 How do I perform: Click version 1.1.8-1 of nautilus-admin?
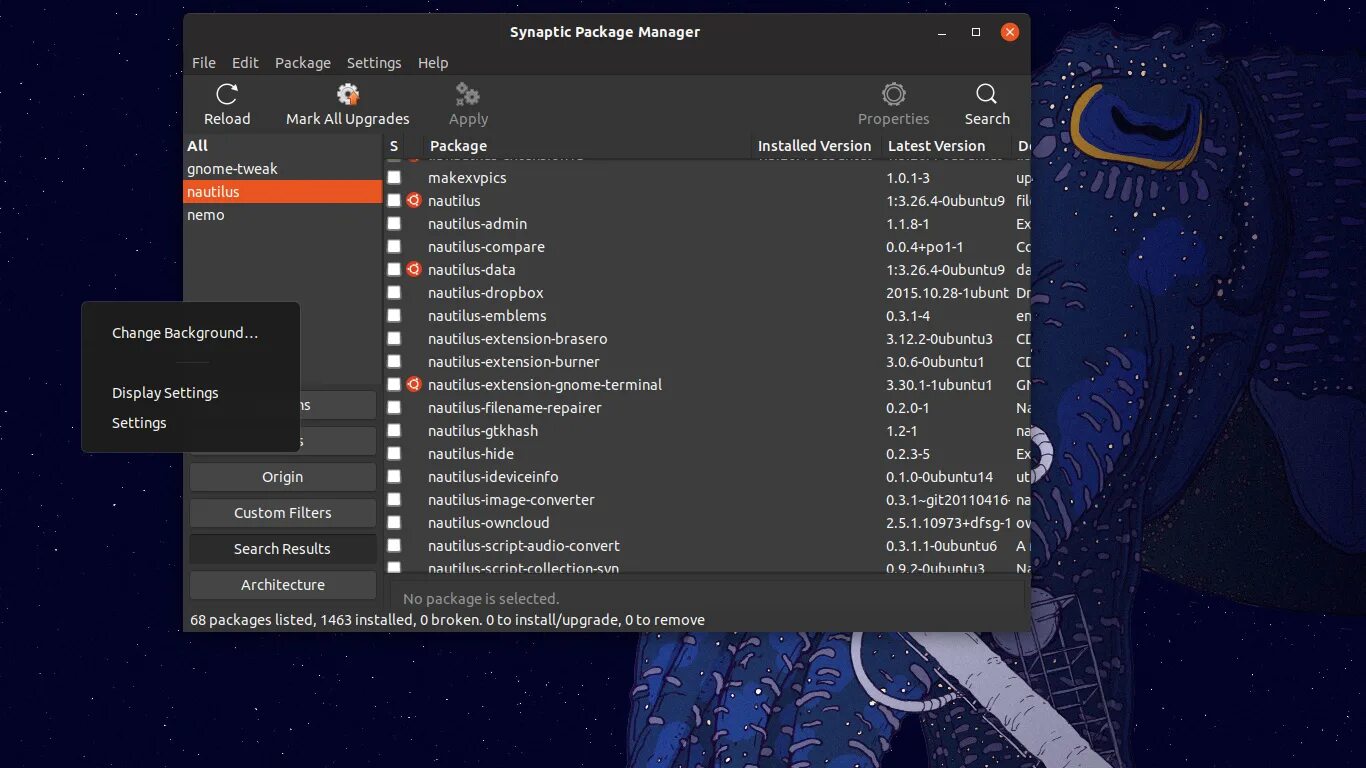point(907,224)
